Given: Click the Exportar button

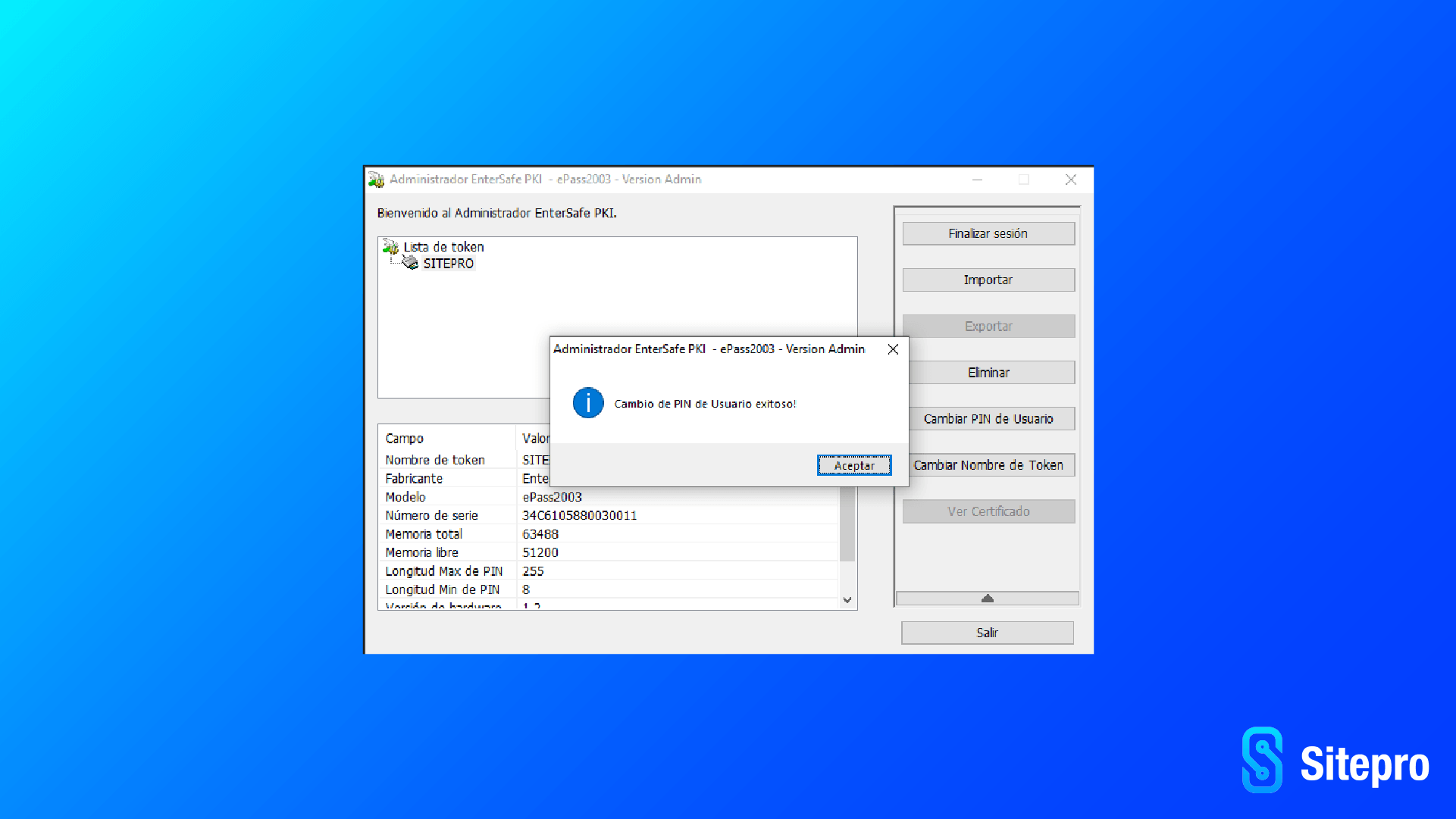Looking at the screenshot, I should coord(988,326).
